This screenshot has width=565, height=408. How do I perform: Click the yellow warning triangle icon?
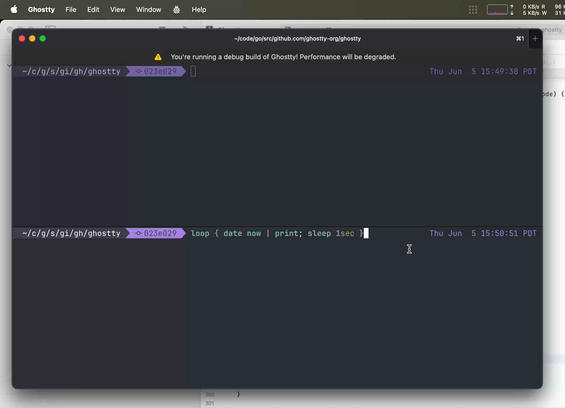point(158,57)
